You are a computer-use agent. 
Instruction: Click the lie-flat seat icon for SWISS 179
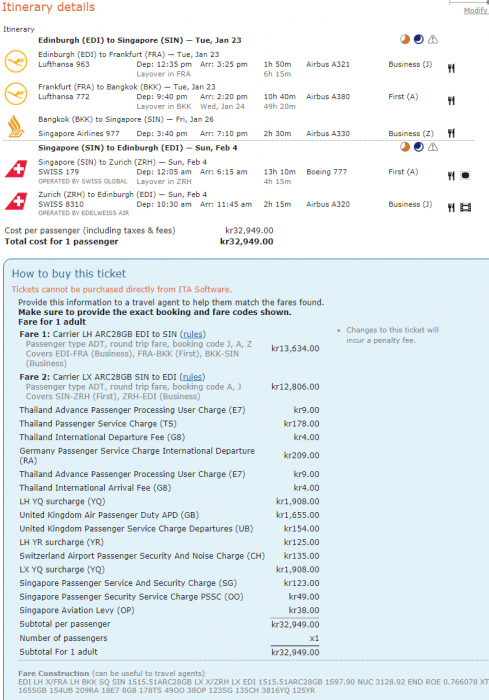click(x=465, y=175)
